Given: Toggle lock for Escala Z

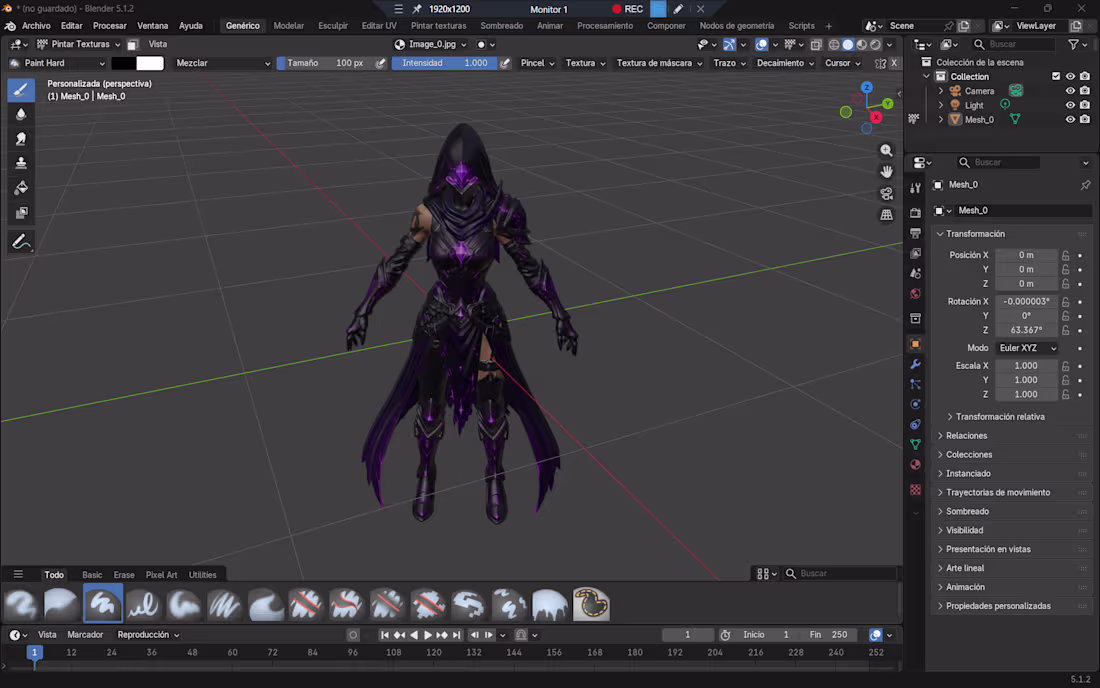Looking at the screenshot, I should tap(1066, 395).
